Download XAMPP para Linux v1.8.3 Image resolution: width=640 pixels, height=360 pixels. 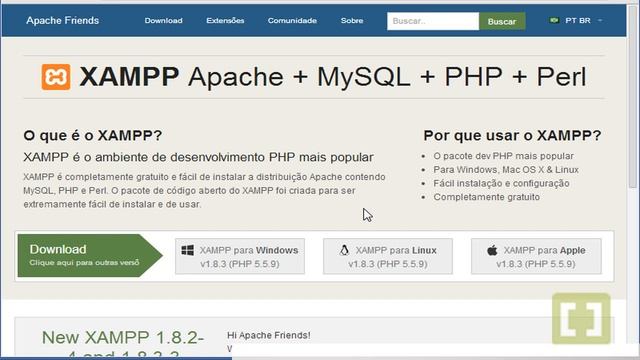[x=388, y=256]
